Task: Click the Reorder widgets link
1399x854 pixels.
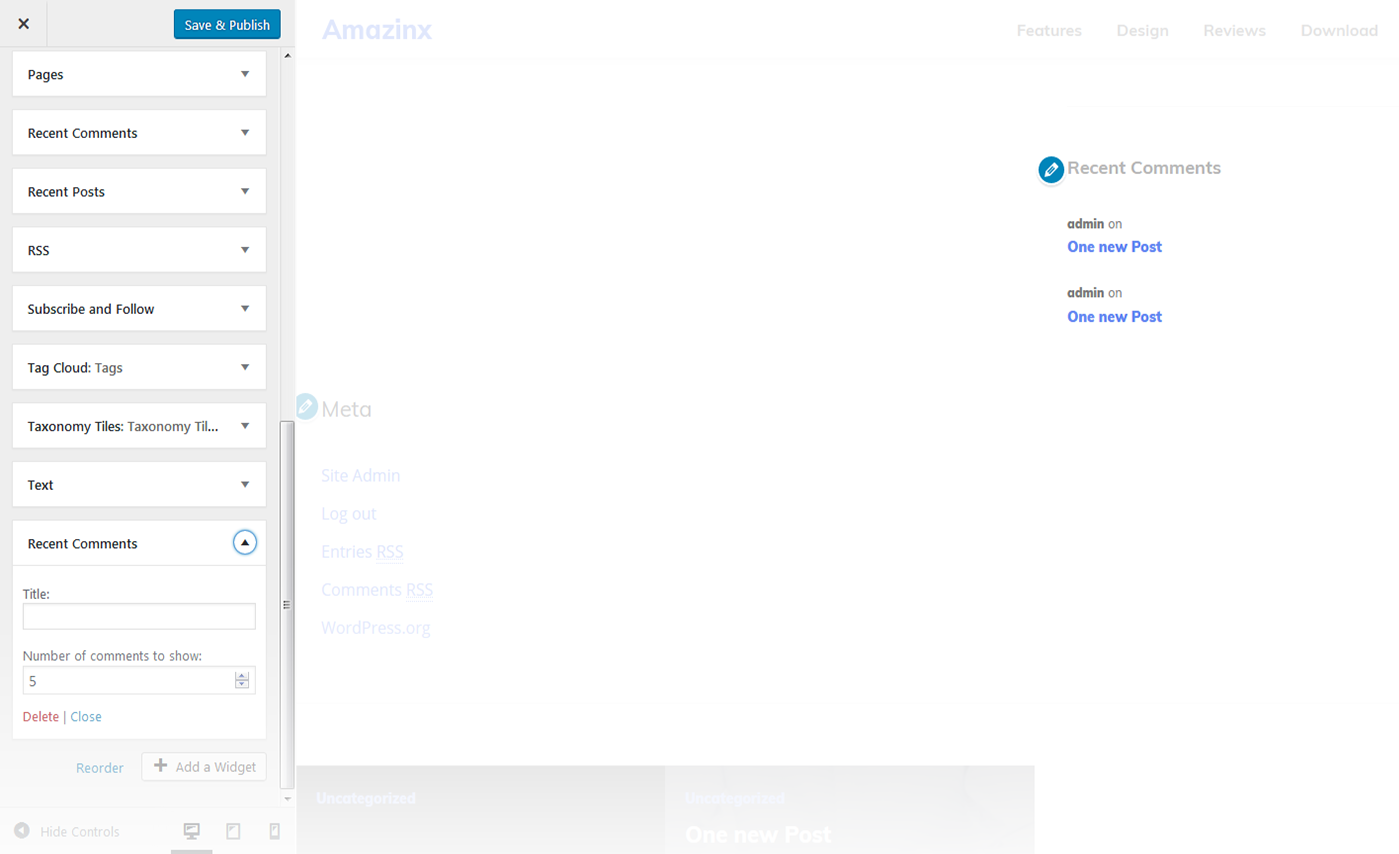Action: 100,768
